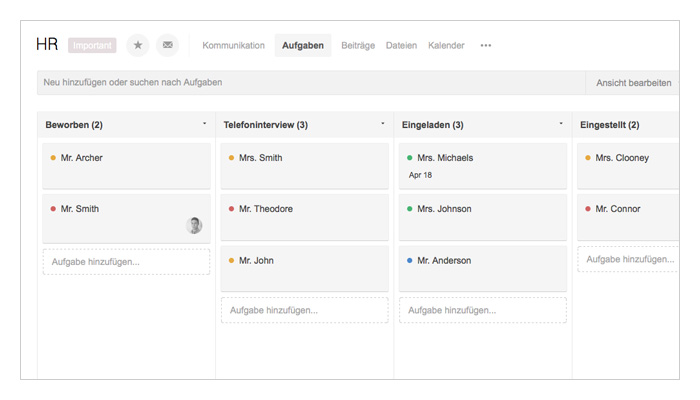The image size is (700, 400).
Task: Click the avatar on Mr. Smith card
Action: pos(194,226)
